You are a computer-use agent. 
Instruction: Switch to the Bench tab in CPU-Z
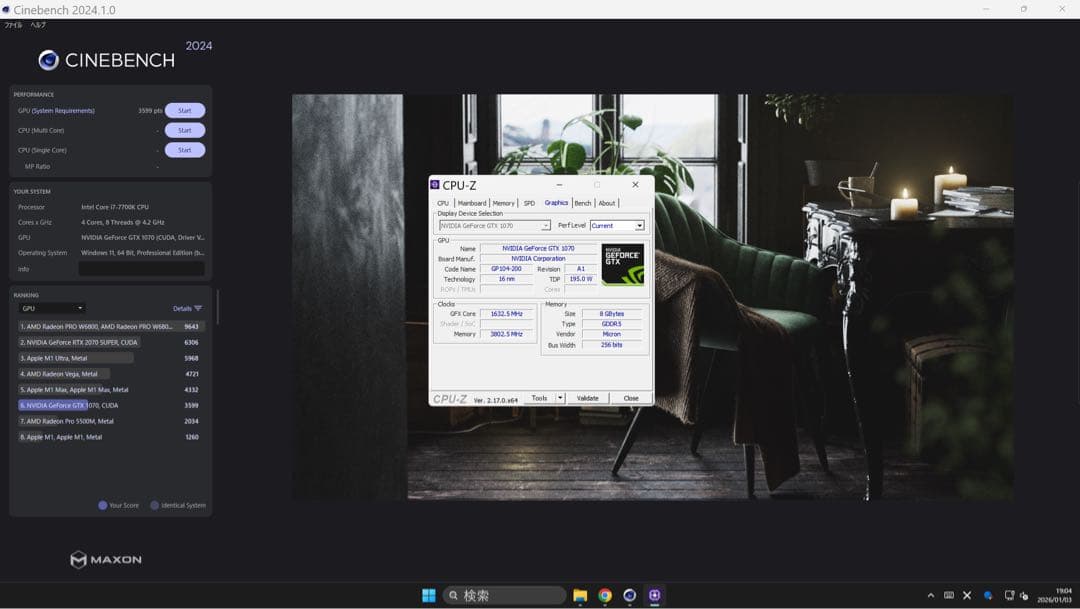pyautogui.click(x=583, y=202)
